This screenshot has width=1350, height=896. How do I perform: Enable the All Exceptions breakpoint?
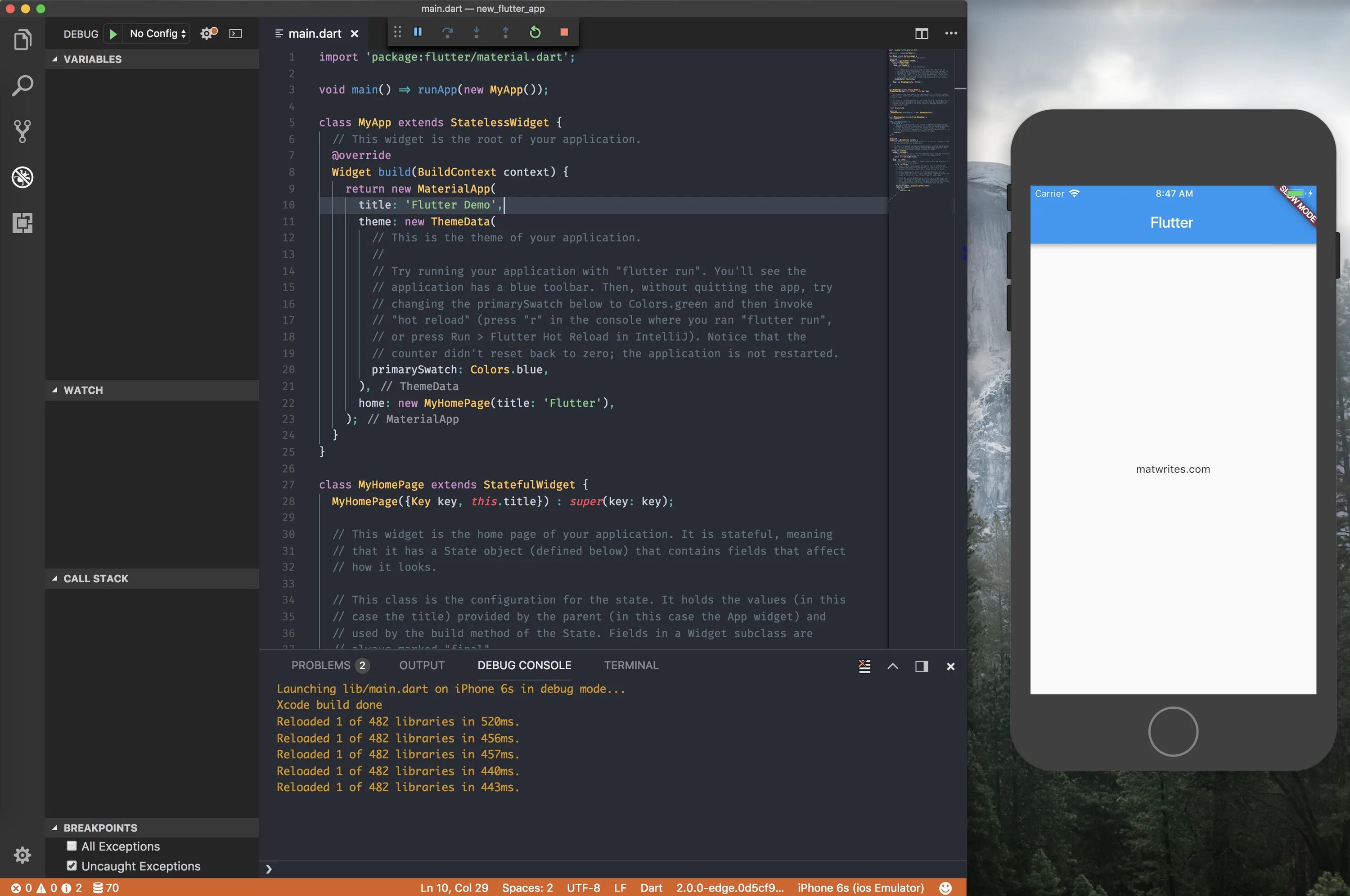point(72,846)
